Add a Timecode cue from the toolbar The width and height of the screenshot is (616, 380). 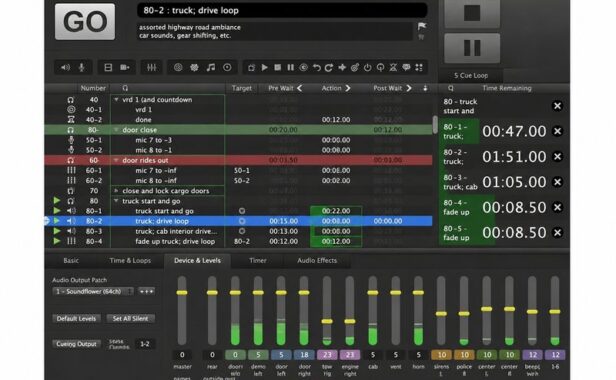227,68
